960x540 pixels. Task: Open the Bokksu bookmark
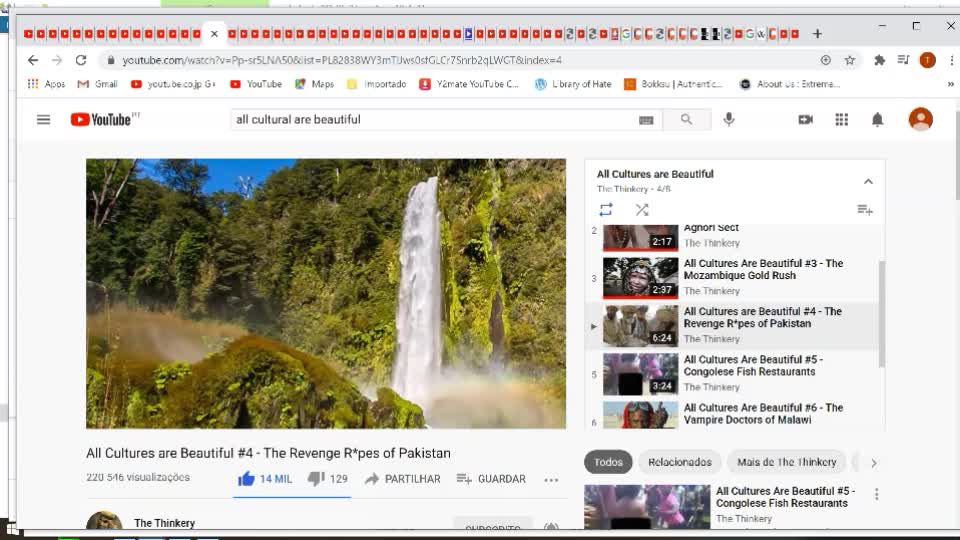[x=673, y=84]
